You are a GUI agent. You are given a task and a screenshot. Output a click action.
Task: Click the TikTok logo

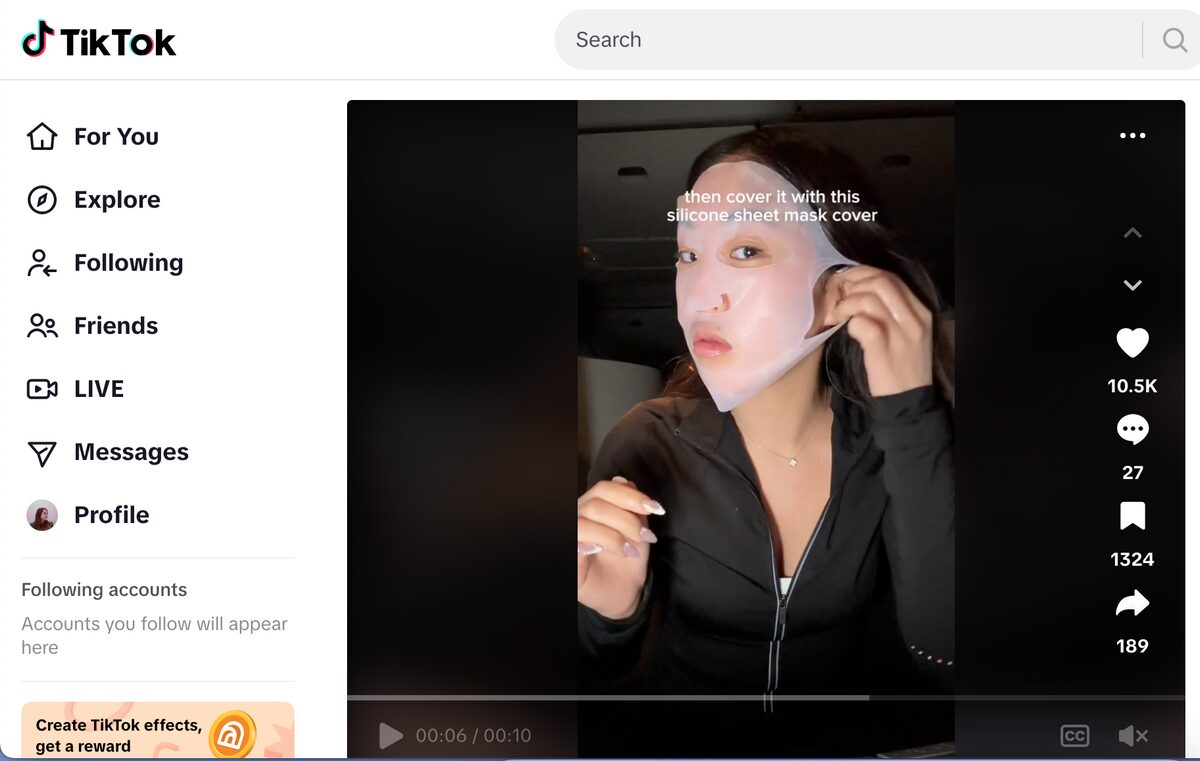[97, 40]
